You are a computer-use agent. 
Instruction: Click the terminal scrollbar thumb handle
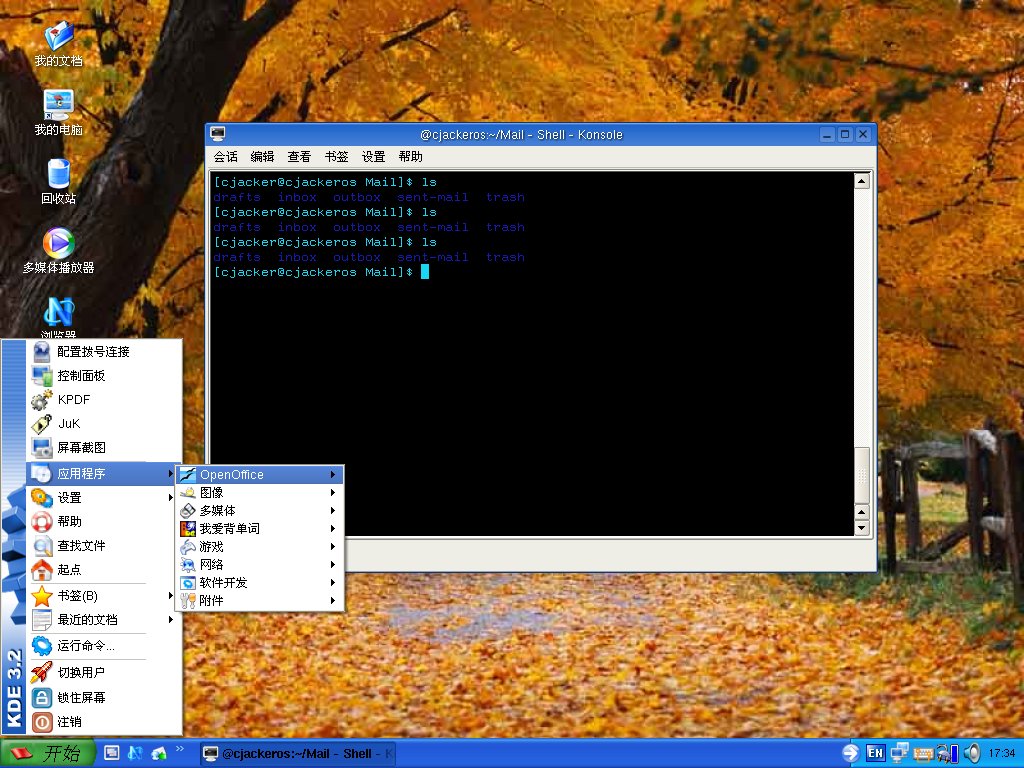click(x=862, y=475)
